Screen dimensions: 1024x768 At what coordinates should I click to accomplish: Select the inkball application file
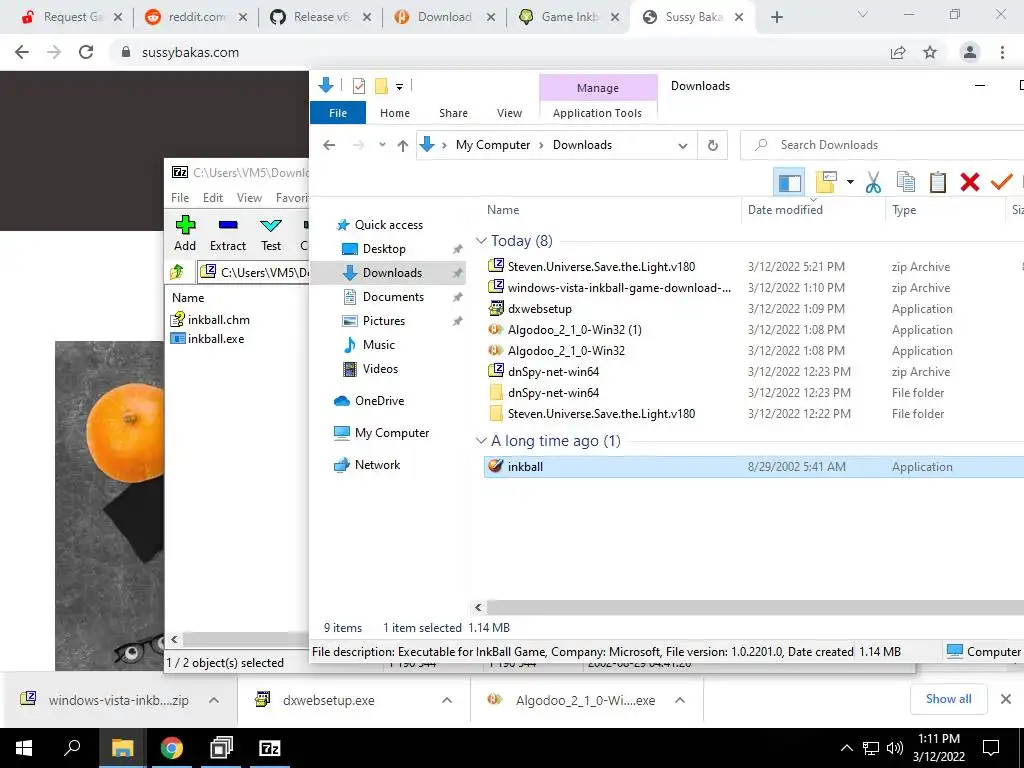[x=754, y=466]
